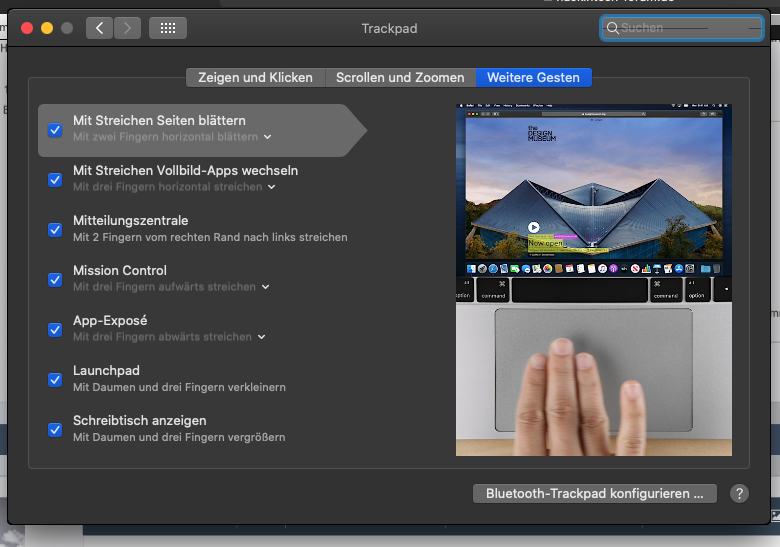Open help with the question mark button

pos(739,494)
